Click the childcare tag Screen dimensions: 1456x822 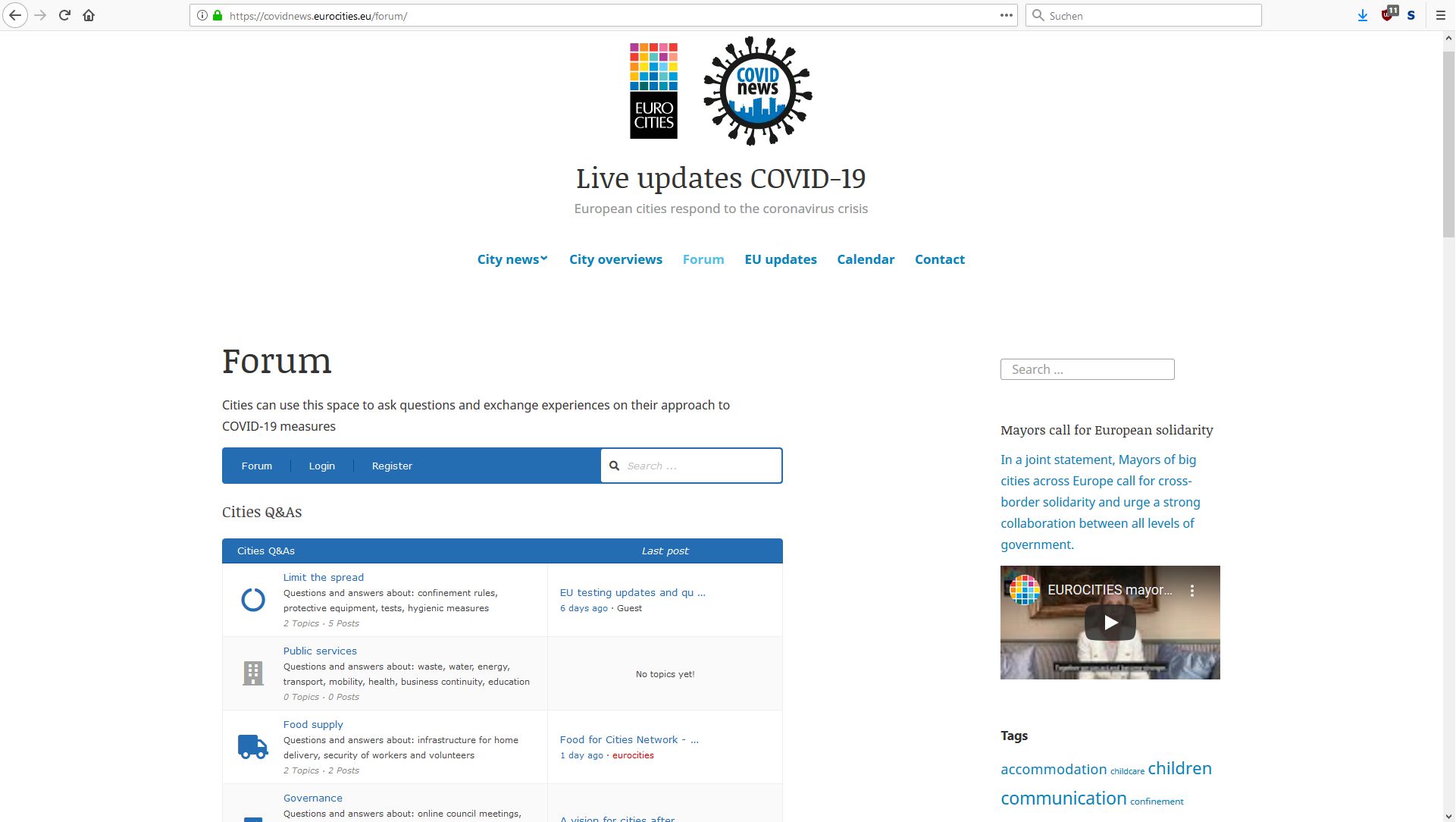click(x=1127, y=771)
